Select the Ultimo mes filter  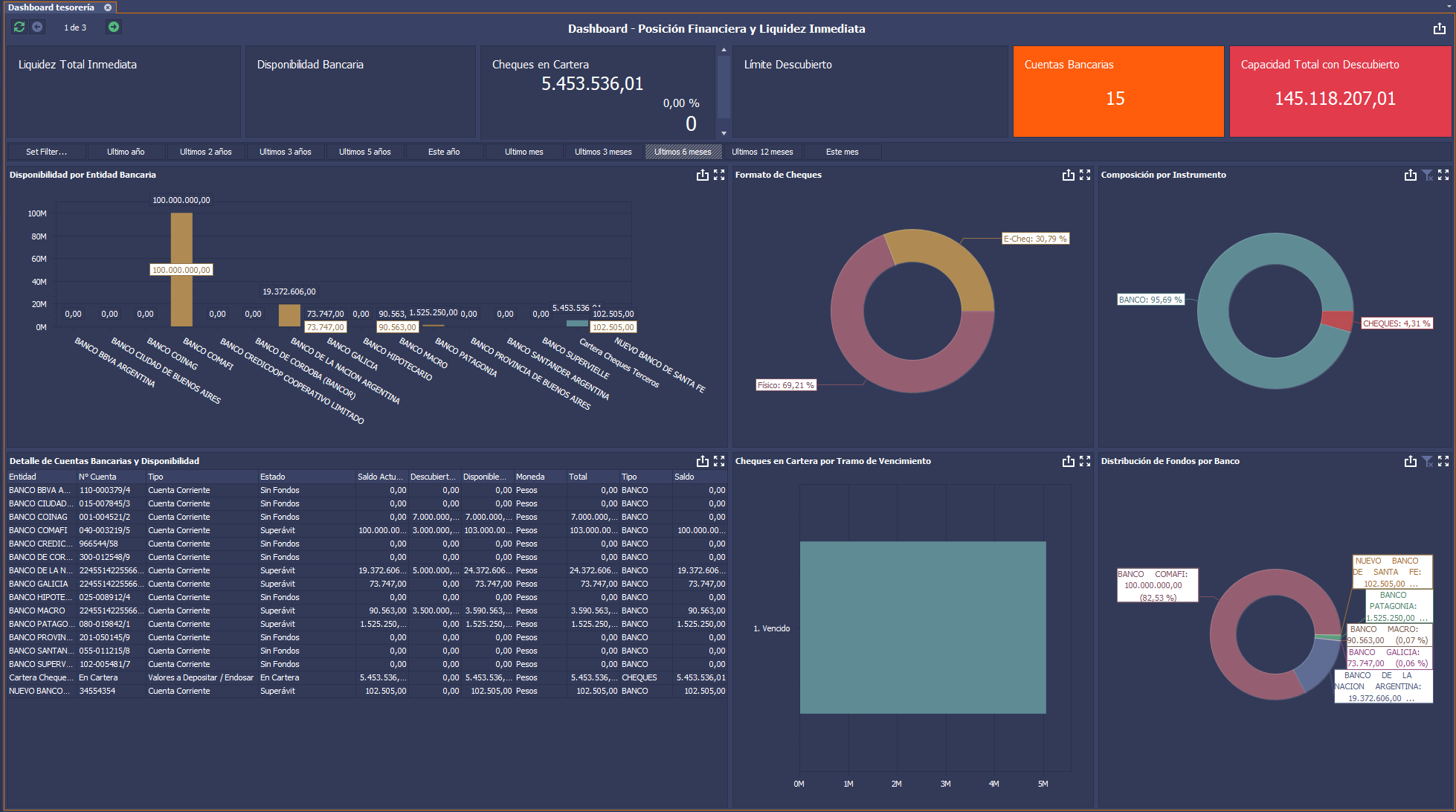click(524, 152)
